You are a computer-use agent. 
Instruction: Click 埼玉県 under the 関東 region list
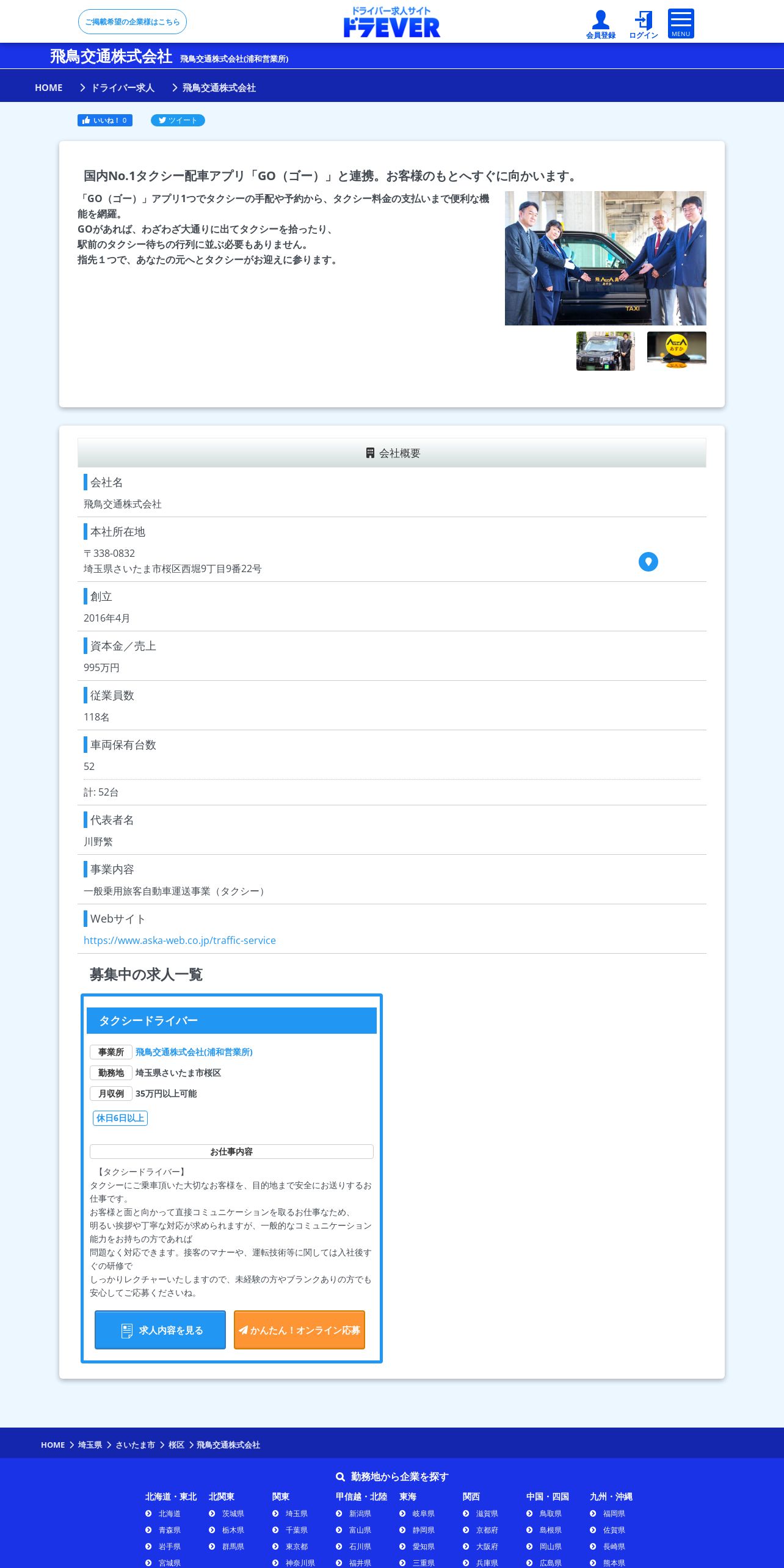(x=297, y=1514)
